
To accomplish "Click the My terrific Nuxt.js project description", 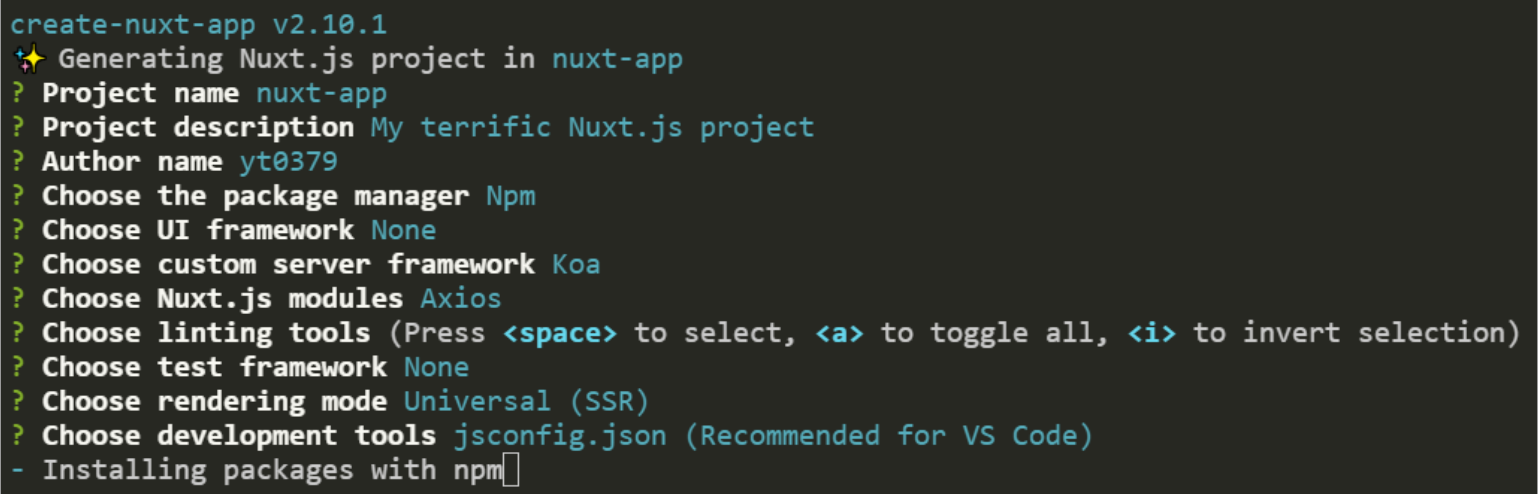I will tap(592, 129).
